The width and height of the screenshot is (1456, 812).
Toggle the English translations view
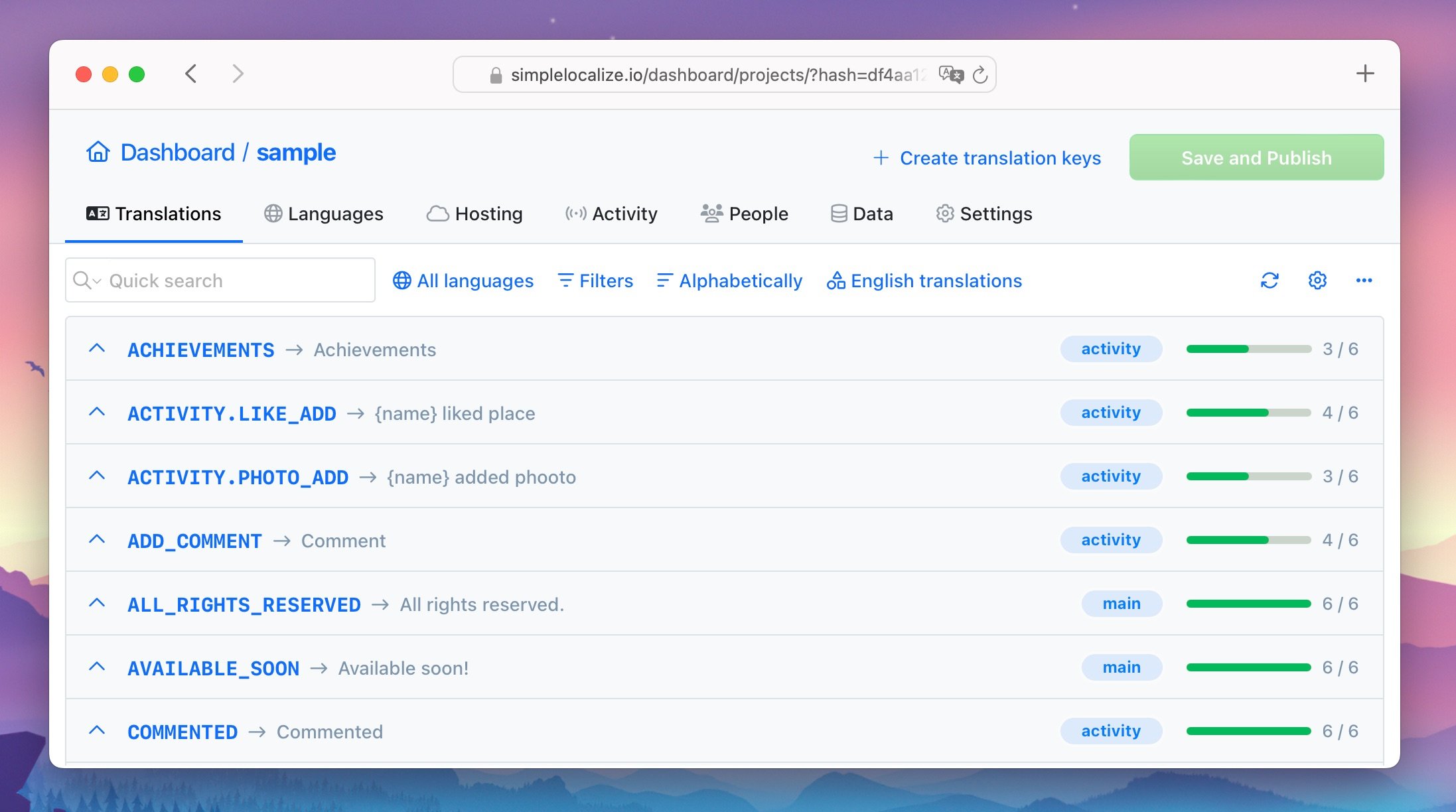pos(923,280)
